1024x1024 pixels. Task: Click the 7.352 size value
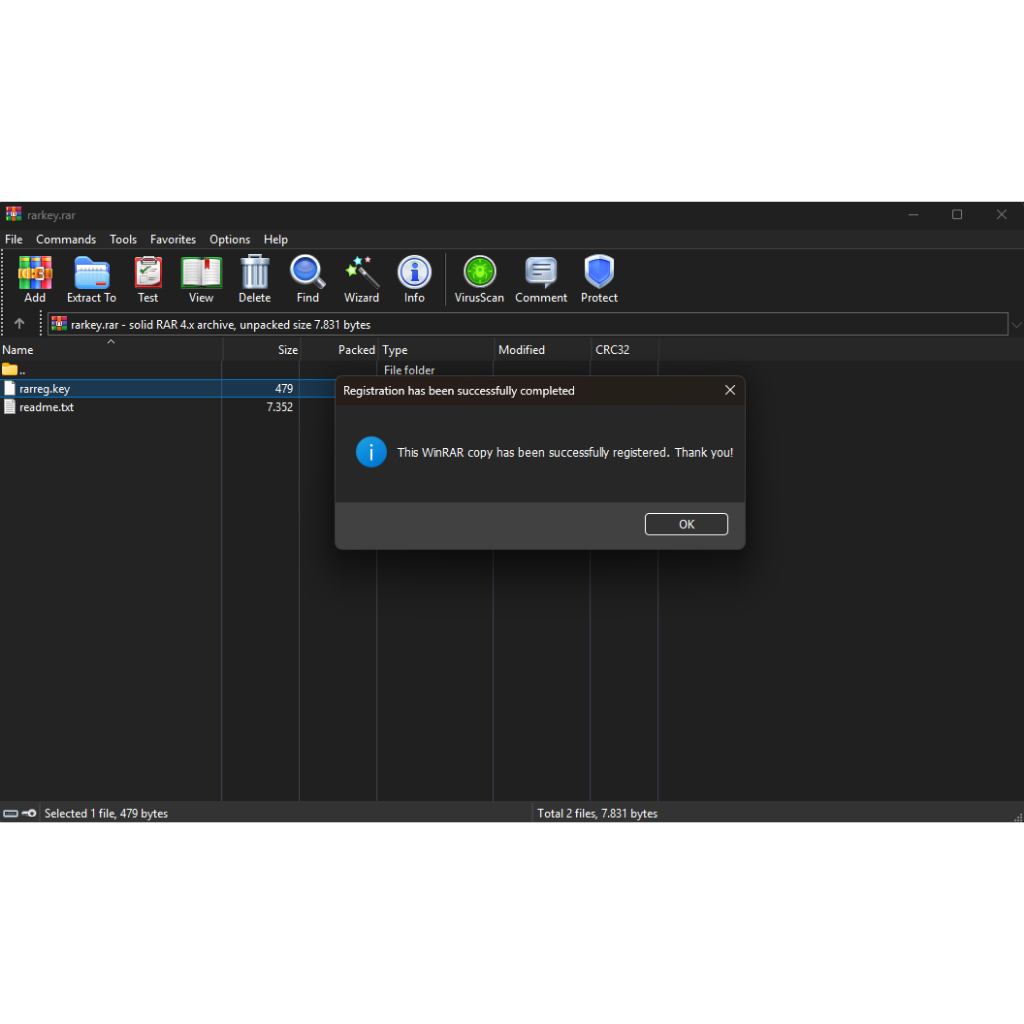click(280, 407)
